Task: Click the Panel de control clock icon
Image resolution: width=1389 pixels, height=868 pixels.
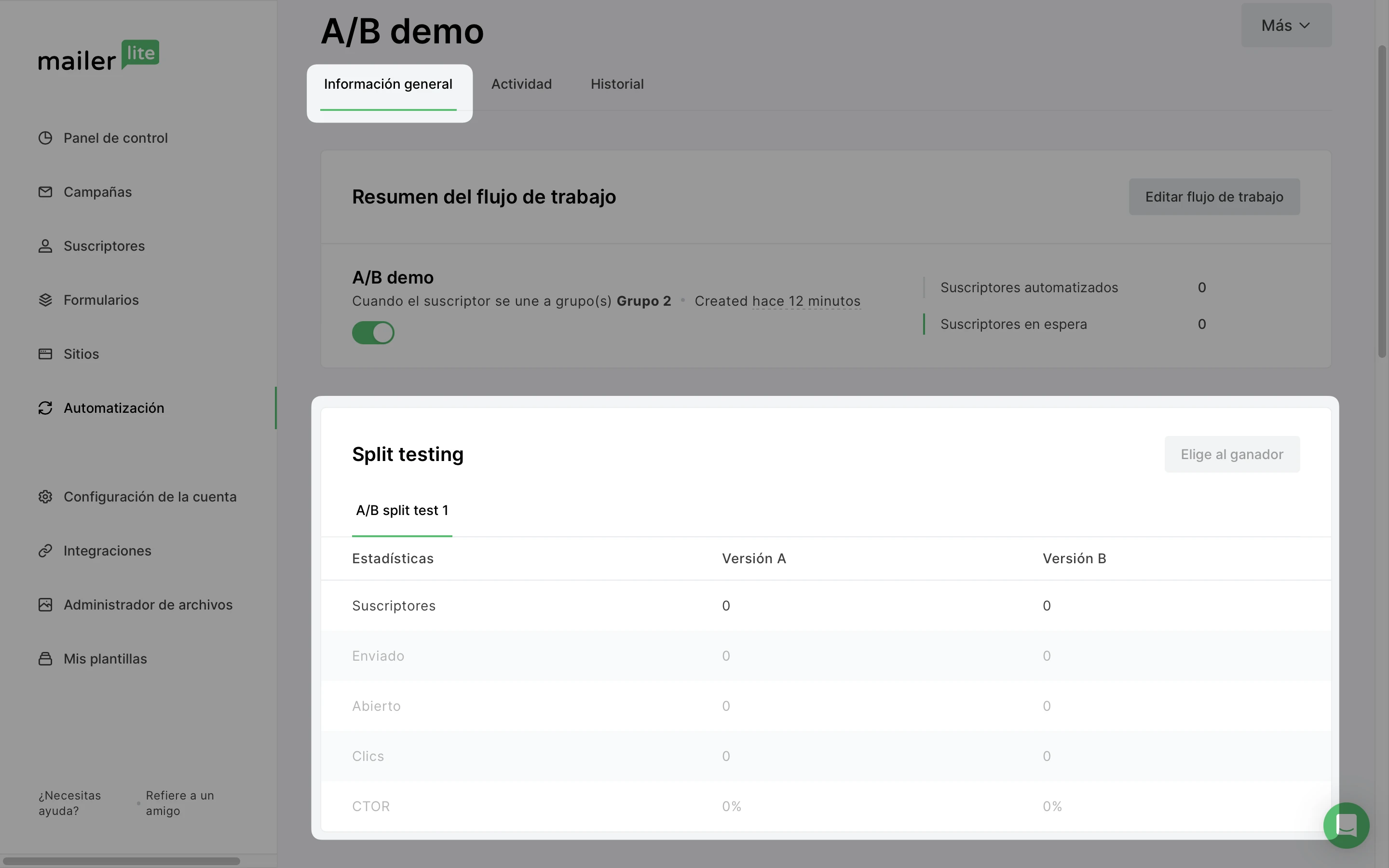Action: click(45, 138)
